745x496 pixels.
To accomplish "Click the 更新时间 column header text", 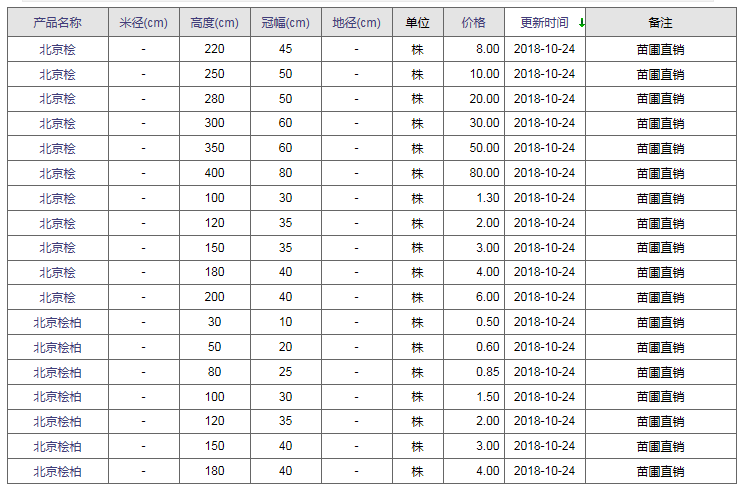I will (544, 22).
